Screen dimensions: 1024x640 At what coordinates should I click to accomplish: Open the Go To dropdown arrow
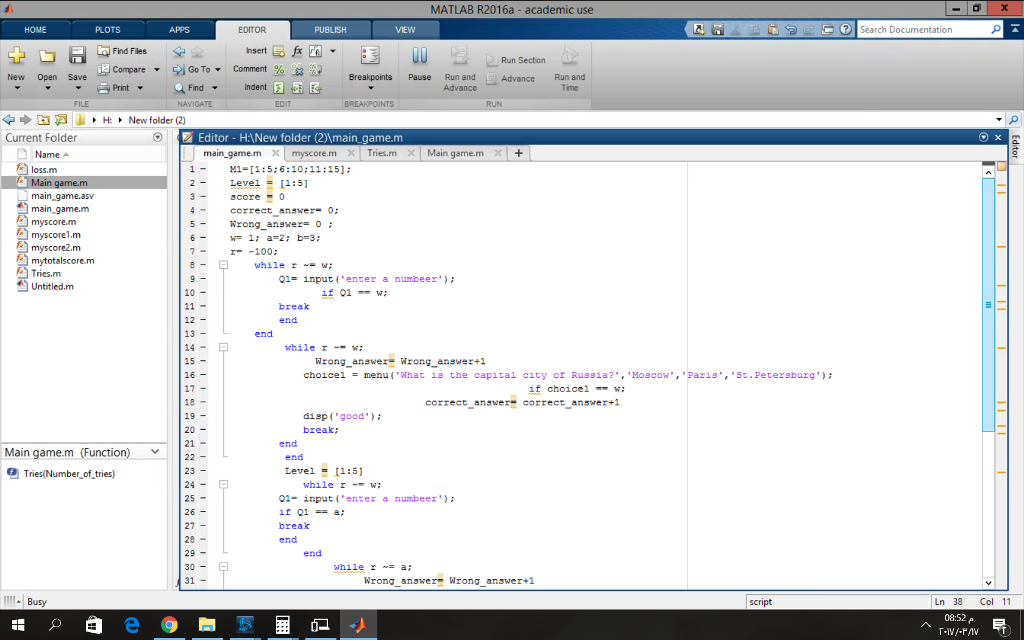(217, 69)
